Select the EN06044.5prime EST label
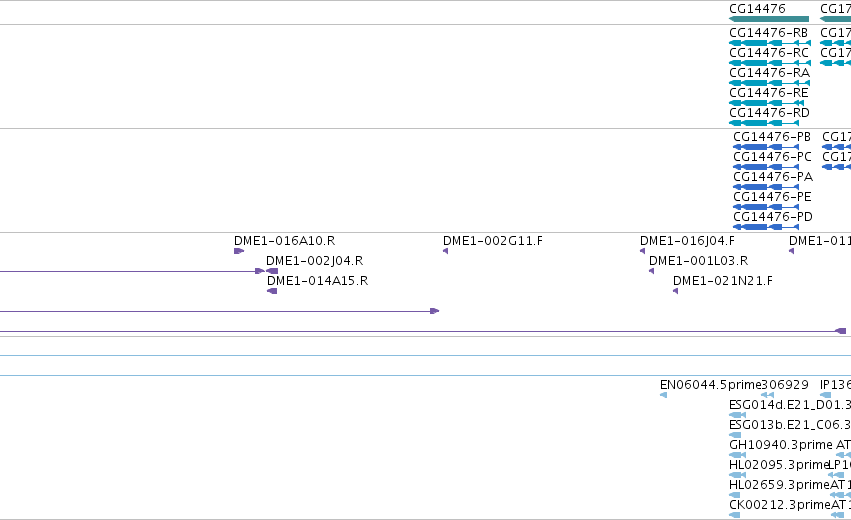 click(x=710, y=385)
